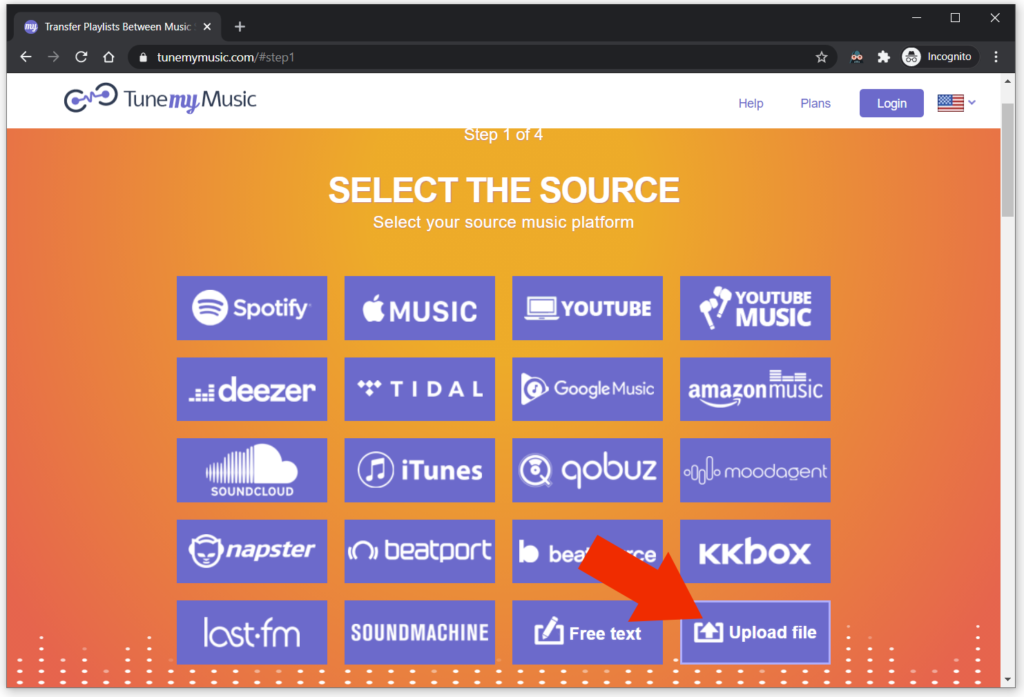Viewport: 1024px width, 697px height.
Task: Close the Transfer Playlists tab
Action: 207,27
